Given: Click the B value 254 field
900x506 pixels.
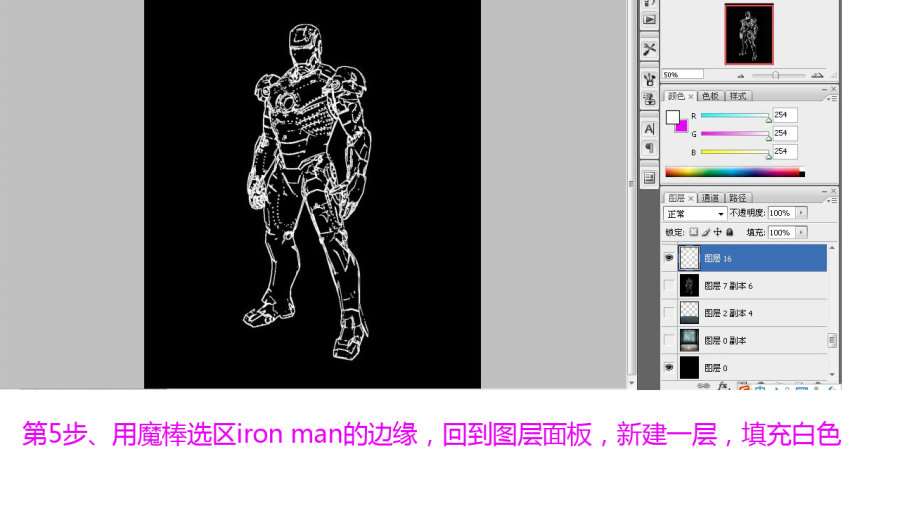Looking at the screenshot, I should pyautogui.click(x=785, y=151).
